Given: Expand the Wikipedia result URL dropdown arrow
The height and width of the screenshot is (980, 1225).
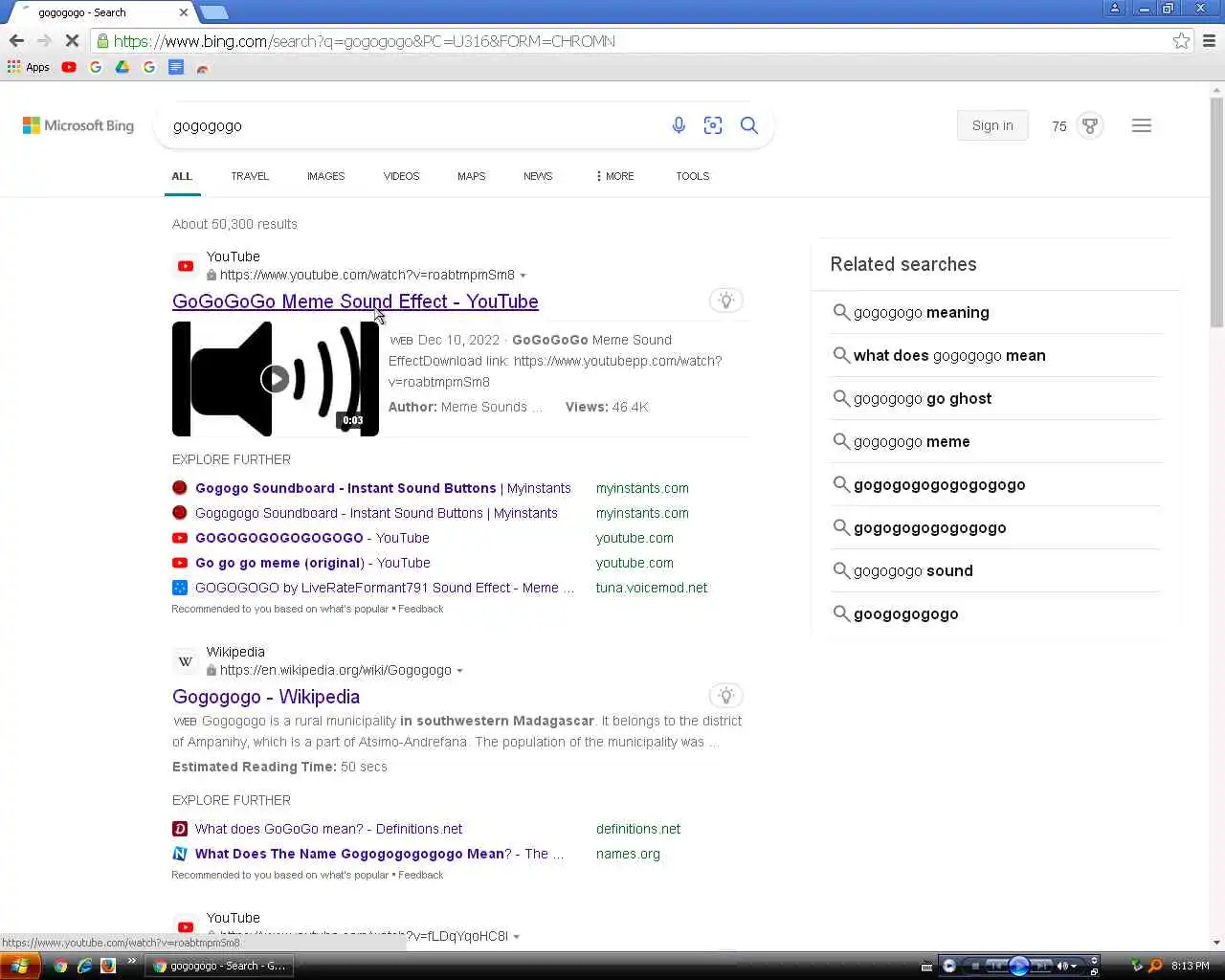Looking at the screenshot, I should [x=459, y=671].
